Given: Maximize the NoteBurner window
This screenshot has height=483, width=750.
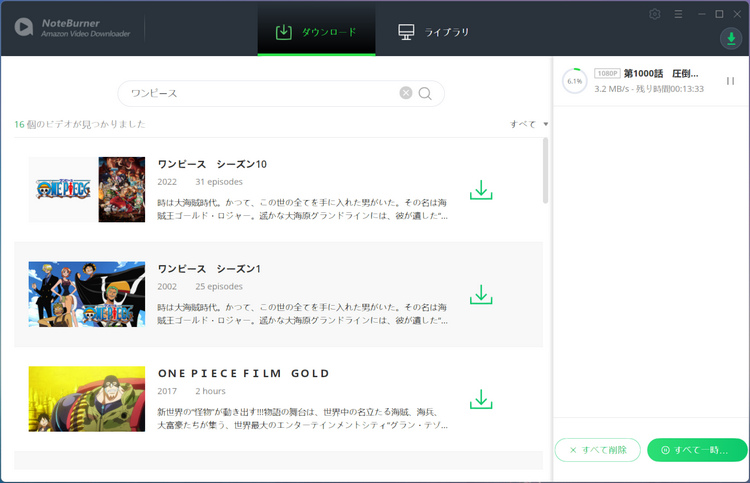Looking at the screenshot, I should tap(719, 14).
